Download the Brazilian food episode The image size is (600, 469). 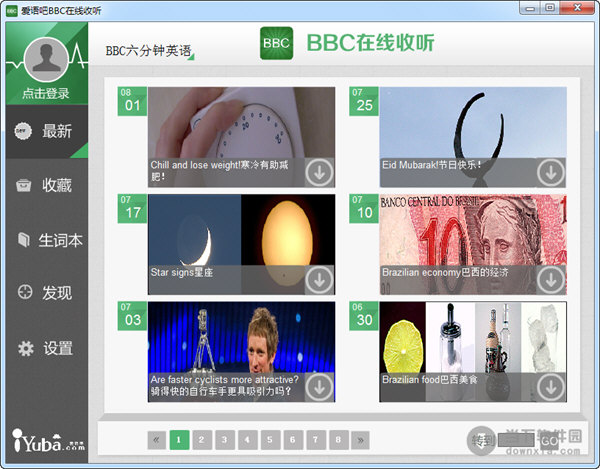tap(551, 387)
